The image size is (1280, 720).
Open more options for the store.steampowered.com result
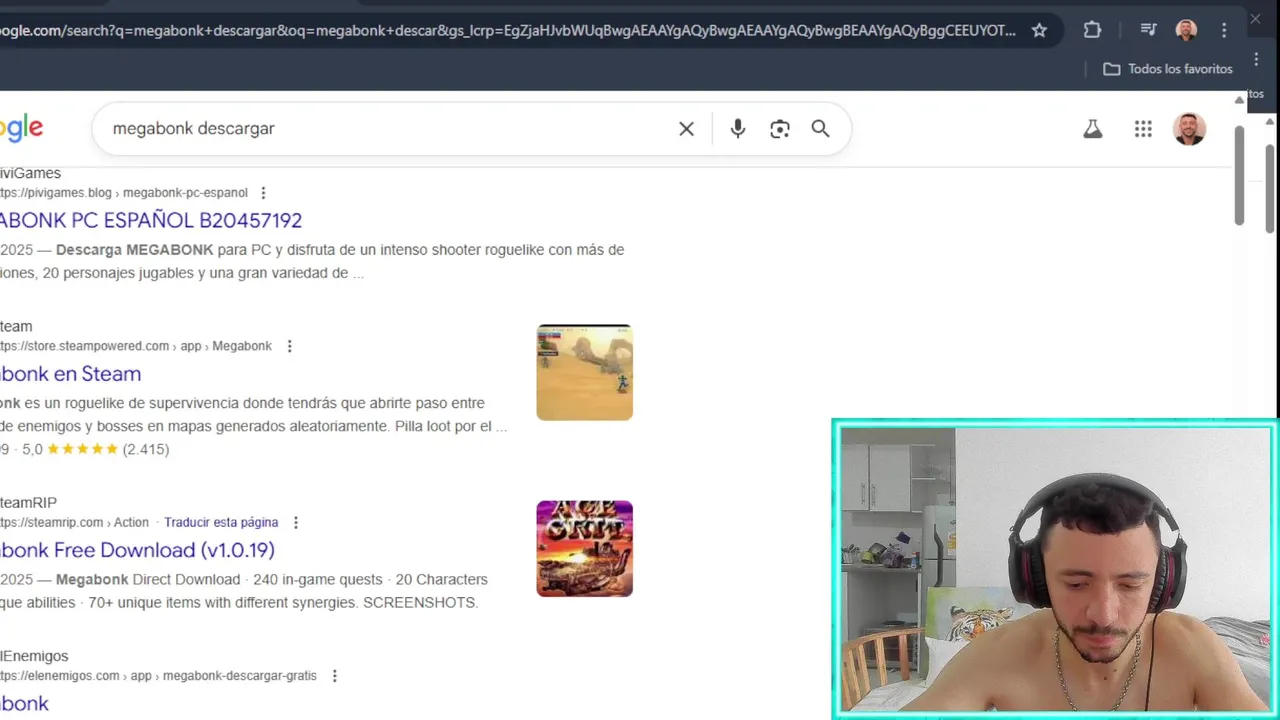click(289, 346)
